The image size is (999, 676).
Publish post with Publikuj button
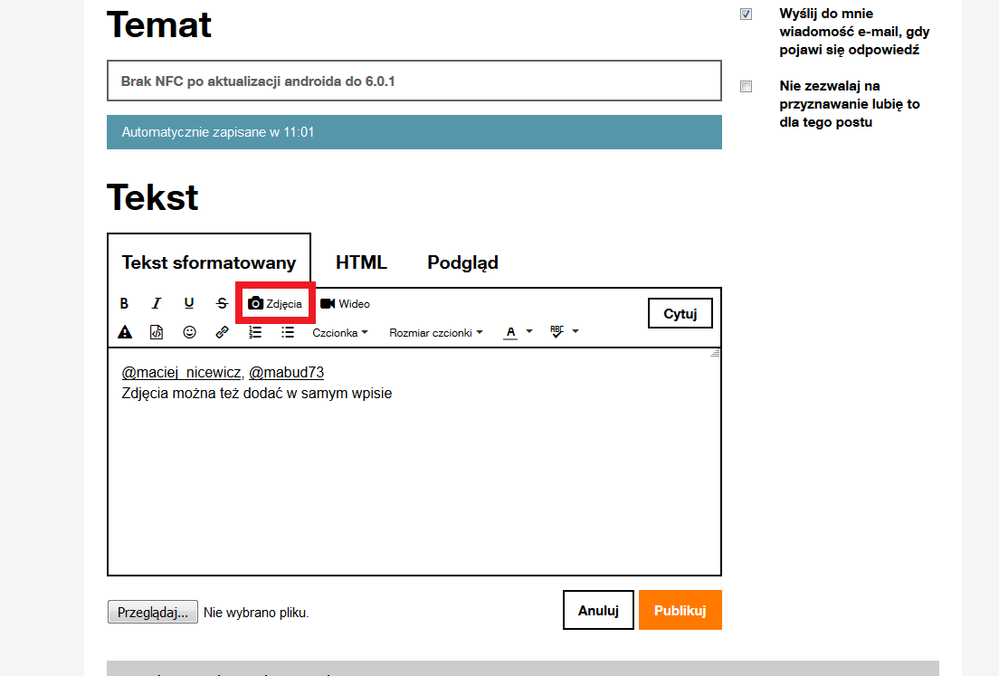(x=680, y=610)
